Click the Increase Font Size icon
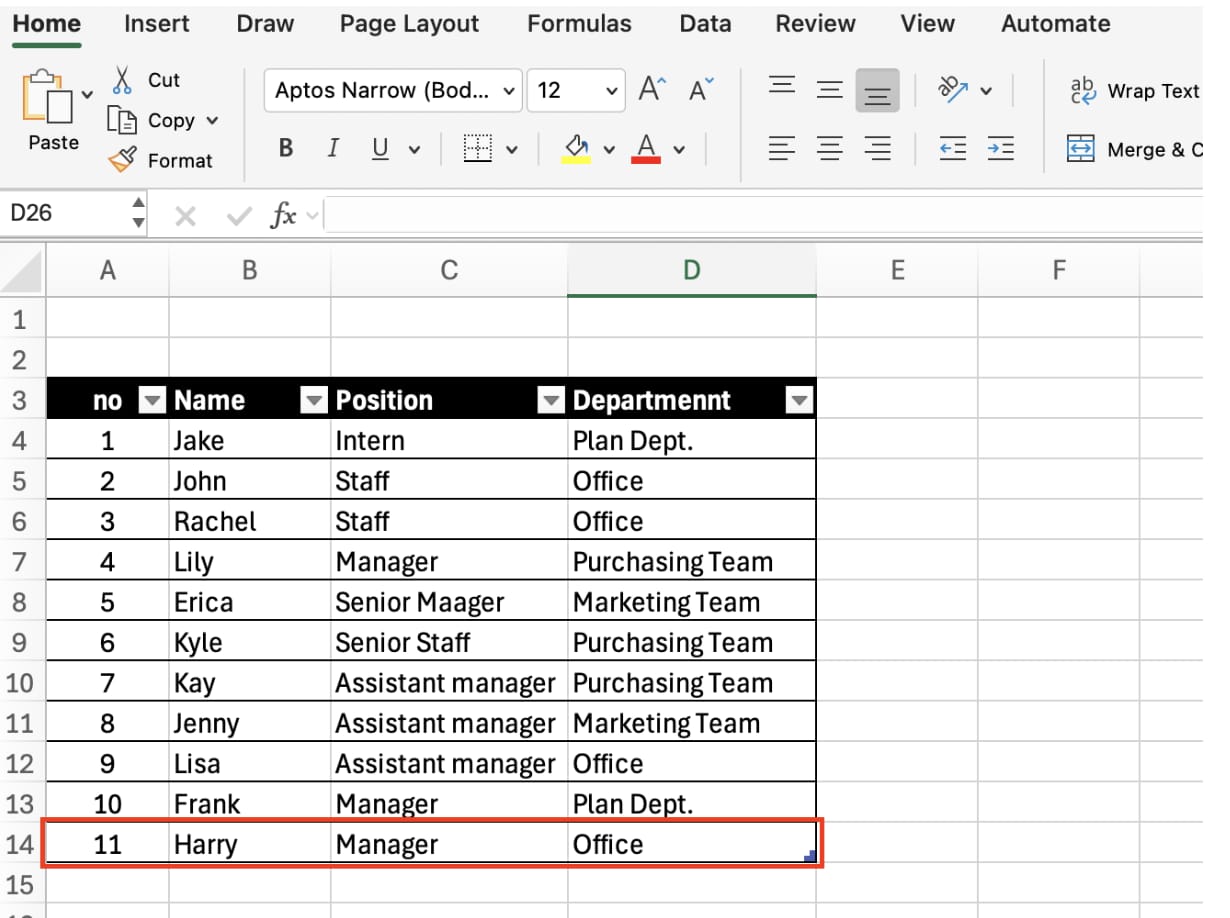This screenshot has width=1230, height=918. coord(652,90)
